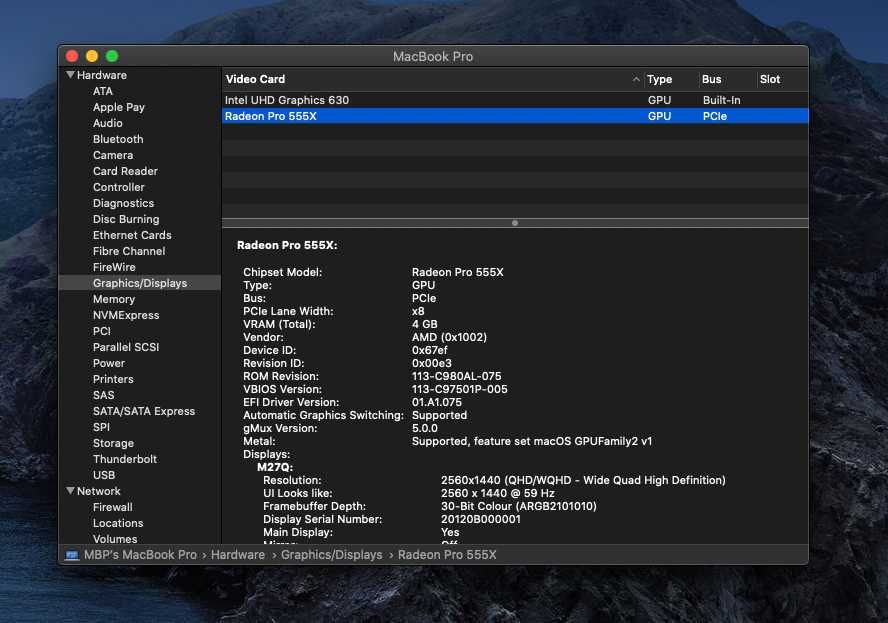Collapse the Hardware section disclosure triangle
888x623 pixels.
(70, 75)
